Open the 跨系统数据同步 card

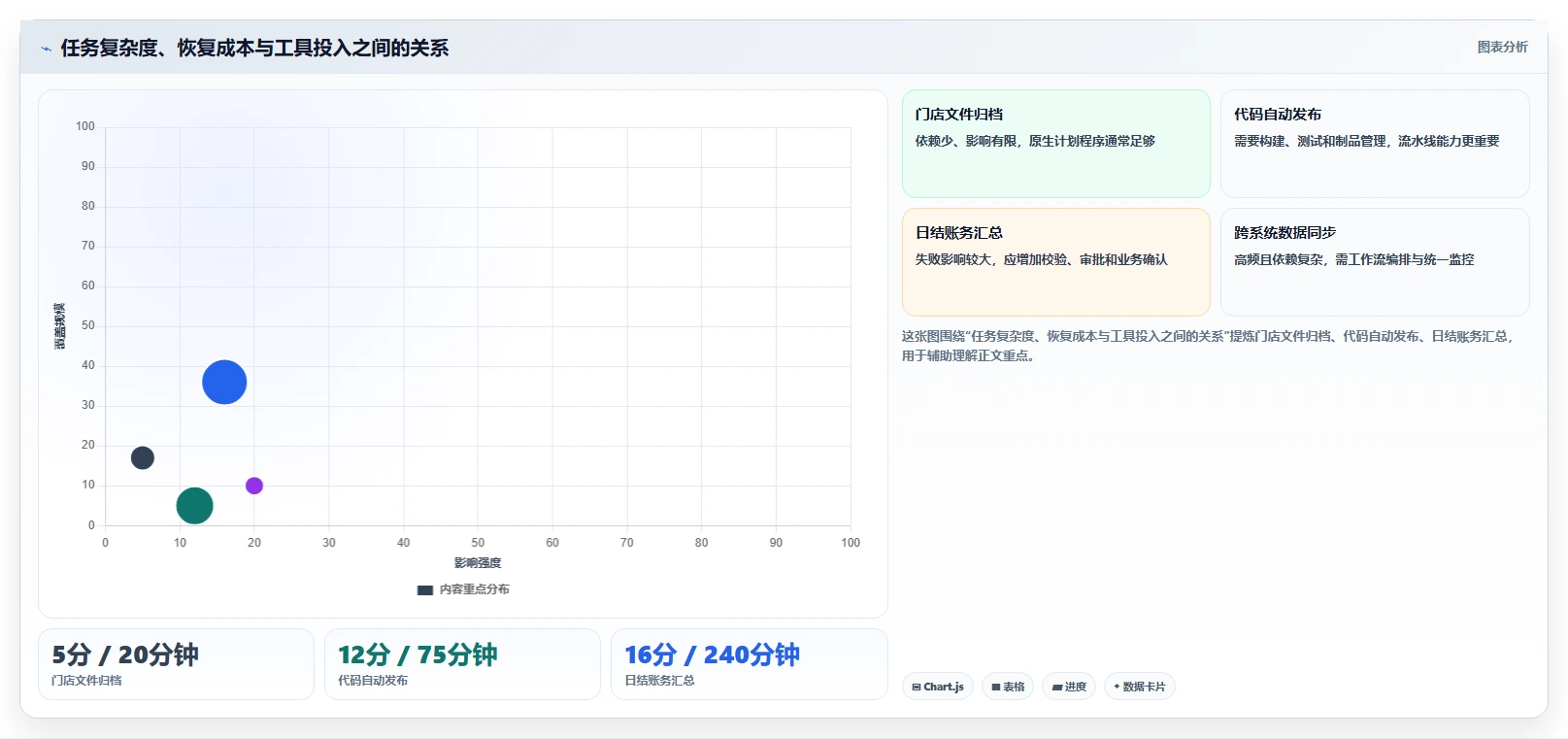(1375, 262)
